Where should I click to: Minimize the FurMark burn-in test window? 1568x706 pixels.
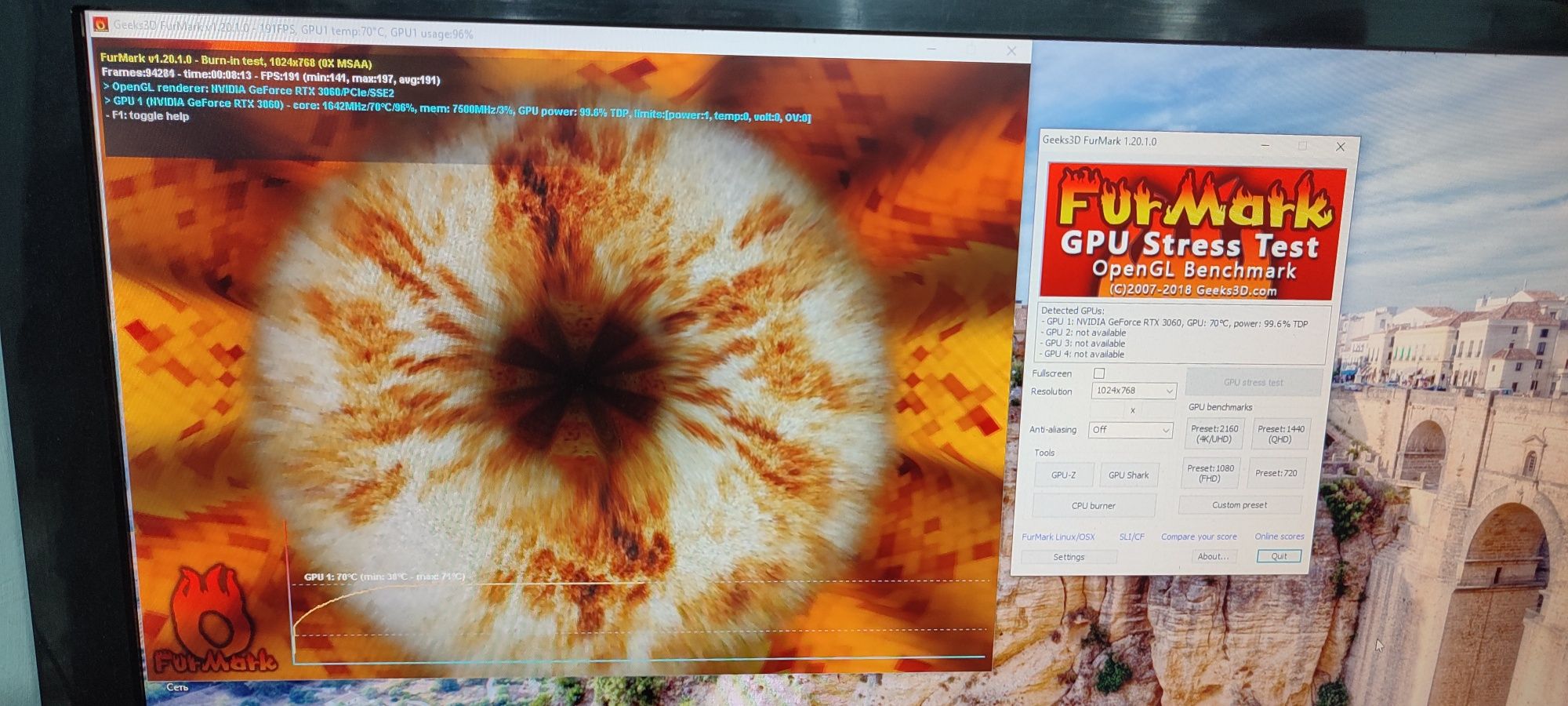click(x=931, y=49)
